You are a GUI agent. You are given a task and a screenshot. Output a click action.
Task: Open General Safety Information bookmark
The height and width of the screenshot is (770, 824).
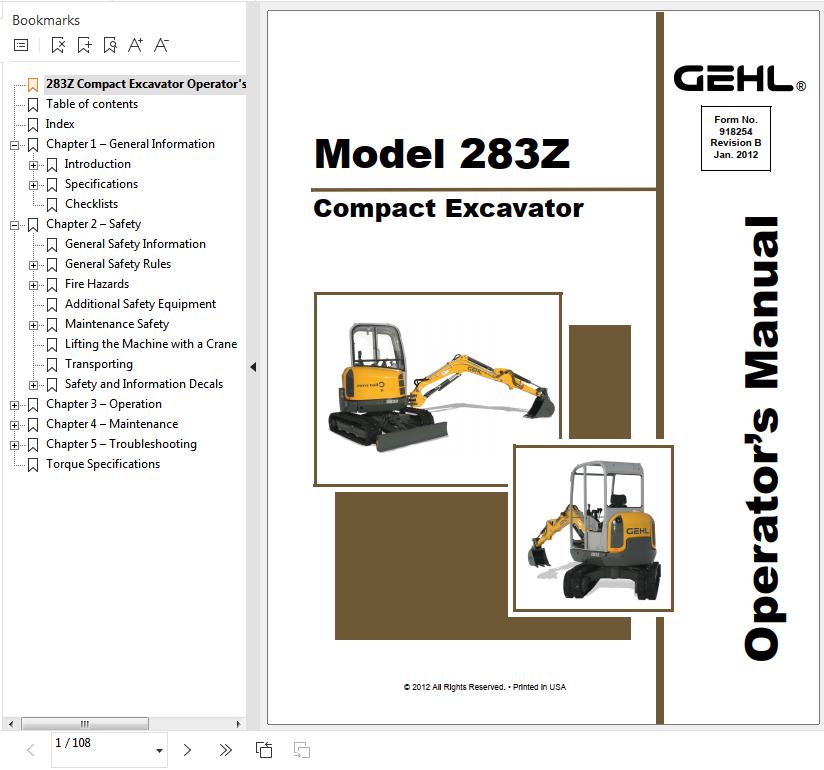pyautogui.click(x=135, y=244)
